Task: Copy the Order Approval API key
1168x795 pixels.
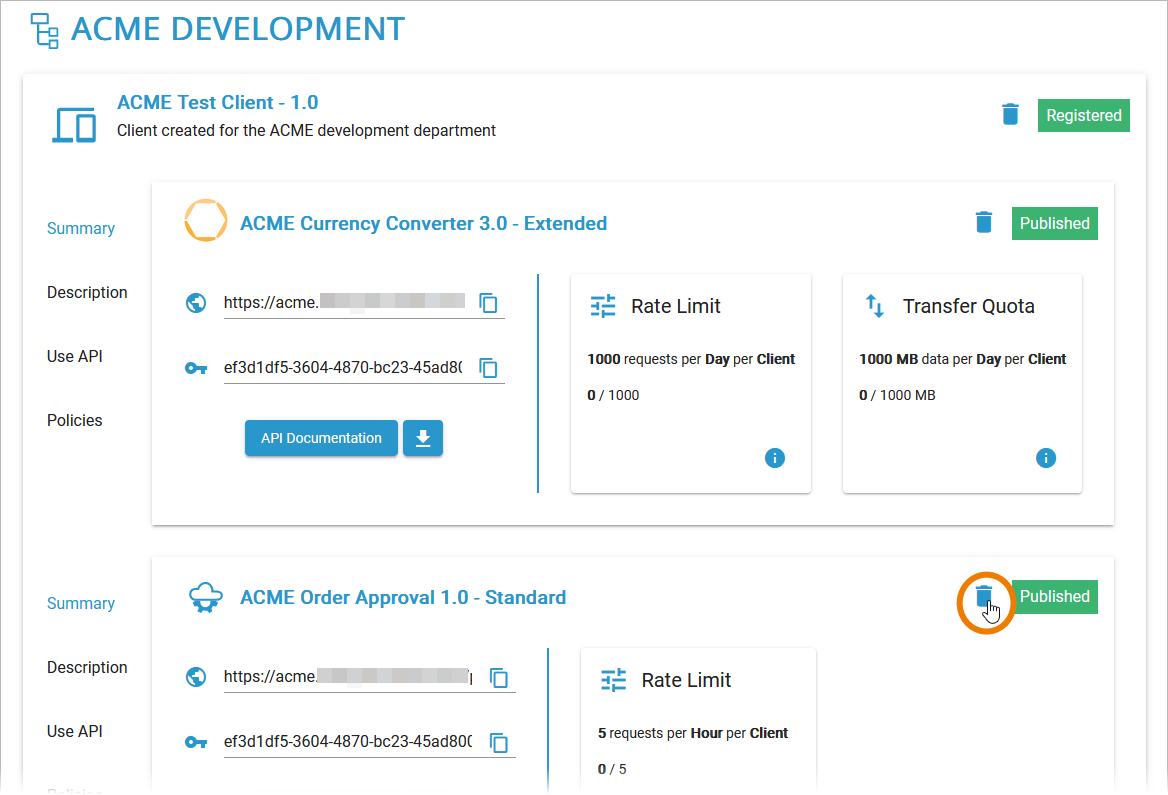Action: [499, 742]
